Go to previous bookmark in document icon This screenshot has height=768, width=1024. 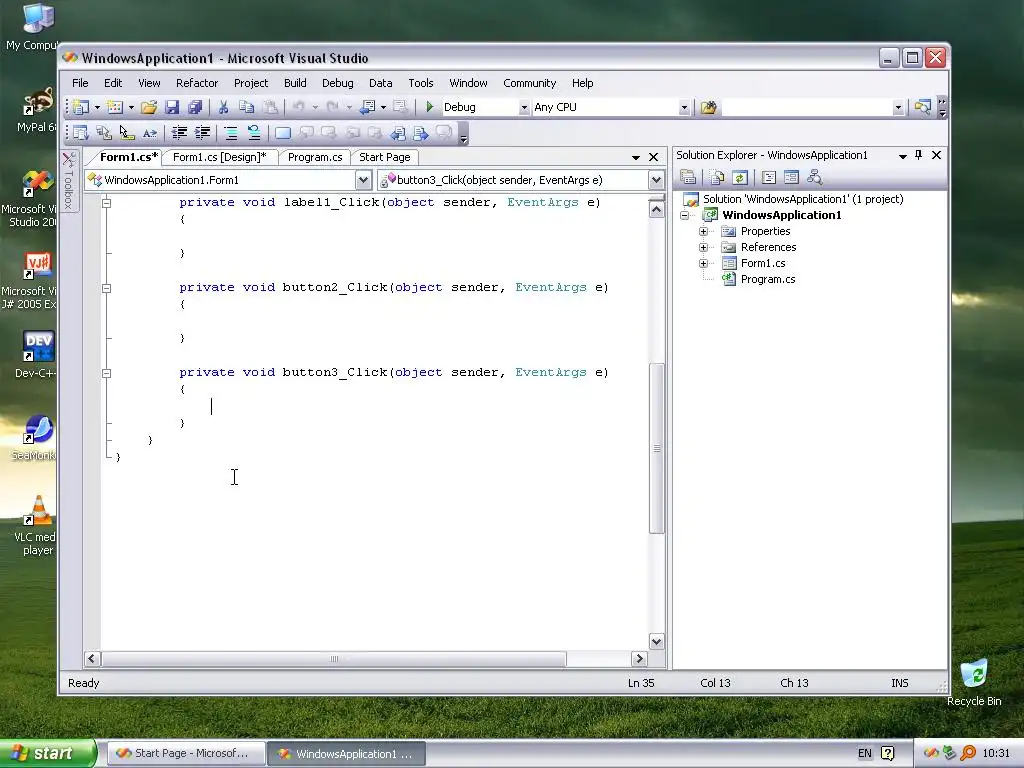coord(398,133)
